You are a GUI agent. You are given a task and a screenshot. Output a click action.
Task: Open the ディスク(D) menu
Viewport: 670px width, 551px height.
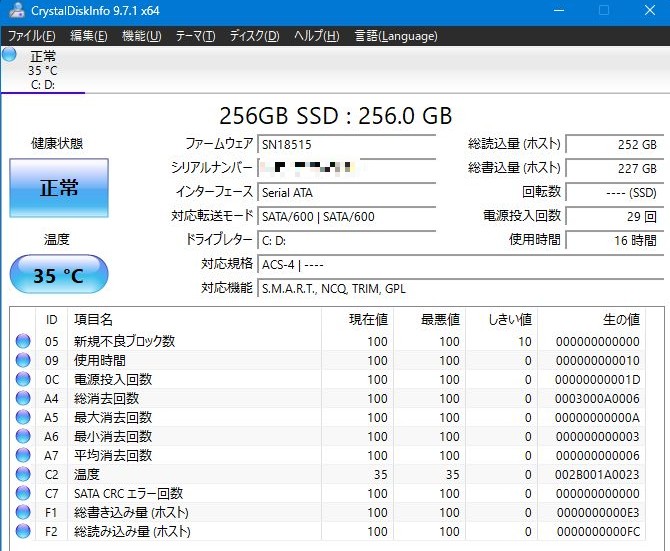[254, 36]
